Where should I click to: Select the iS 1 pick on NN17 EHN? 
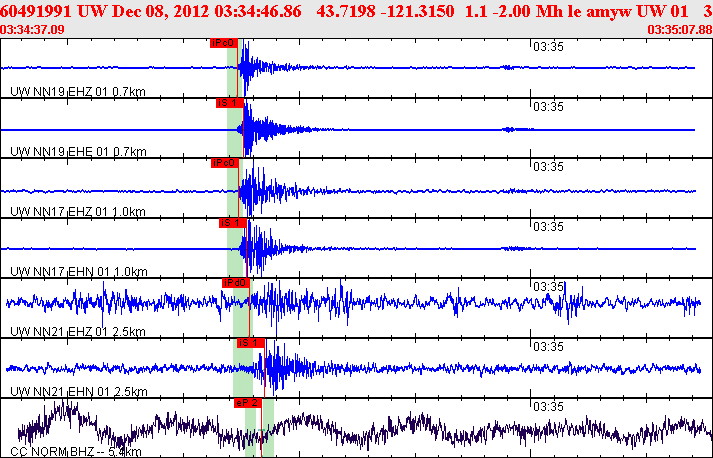232,223
